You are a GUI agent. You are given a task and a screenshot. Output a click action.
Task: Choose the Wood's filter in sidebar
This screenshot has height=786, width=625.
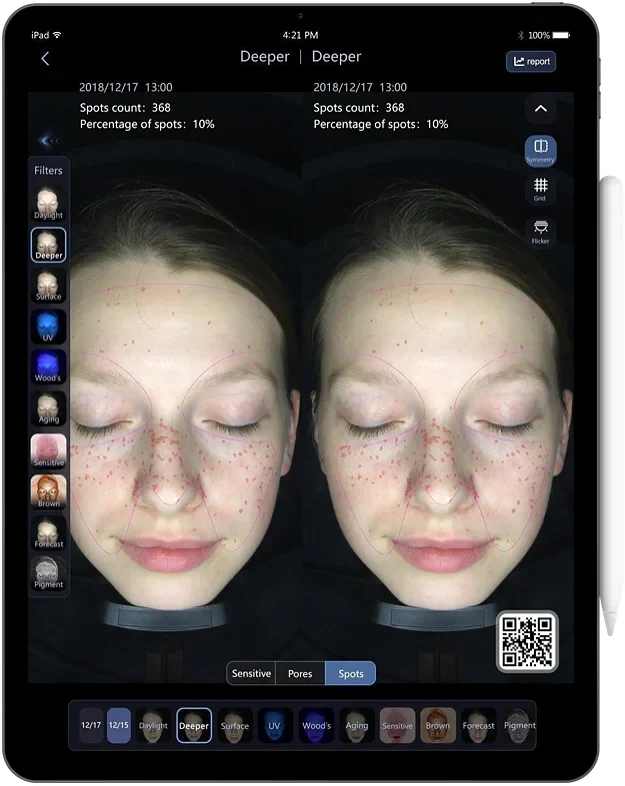[x=48, y=367]
